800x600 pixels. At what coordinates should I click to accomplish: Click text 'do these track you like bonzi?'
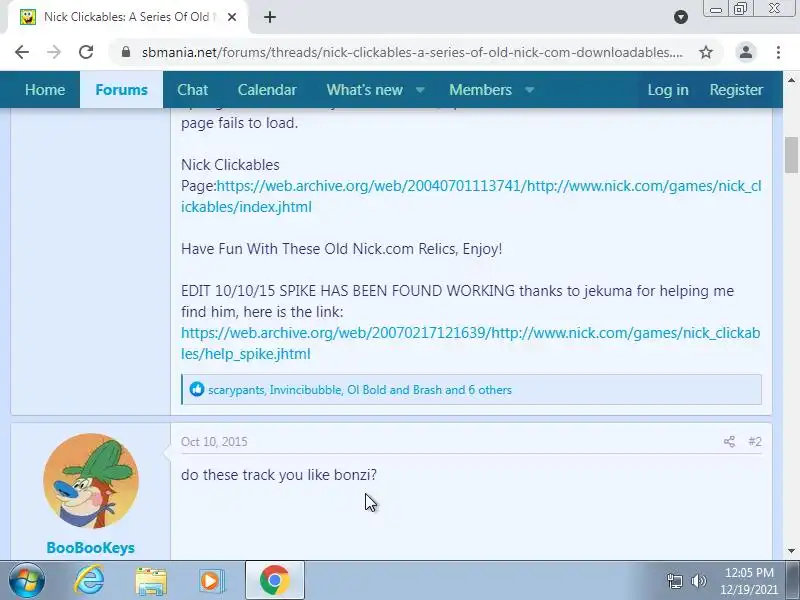(279, 475)
